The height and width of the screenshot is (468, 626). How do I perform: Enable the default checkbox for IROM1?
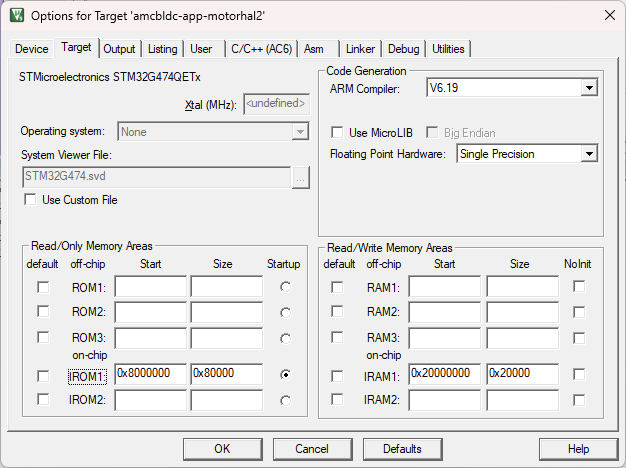43,376
